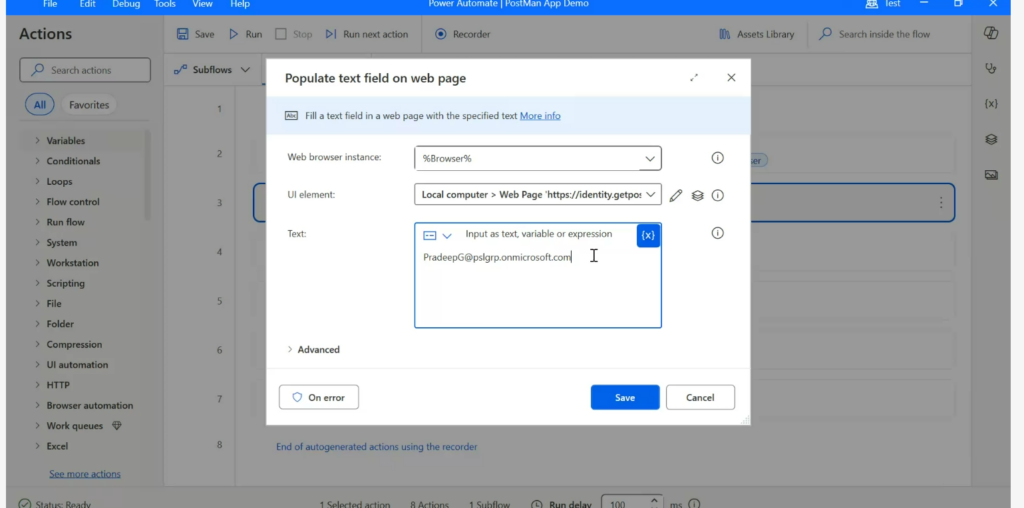This screenshot has width=1024, height=508.
Task: Click Search inside the flow field
Action: coord(884,34)
